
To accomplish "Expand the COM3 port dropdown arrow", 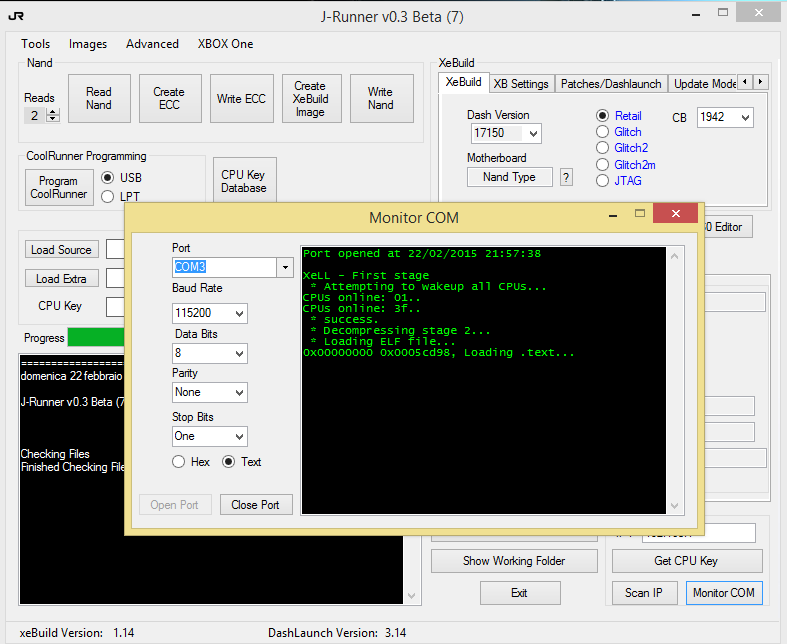I will coord(285,267).
